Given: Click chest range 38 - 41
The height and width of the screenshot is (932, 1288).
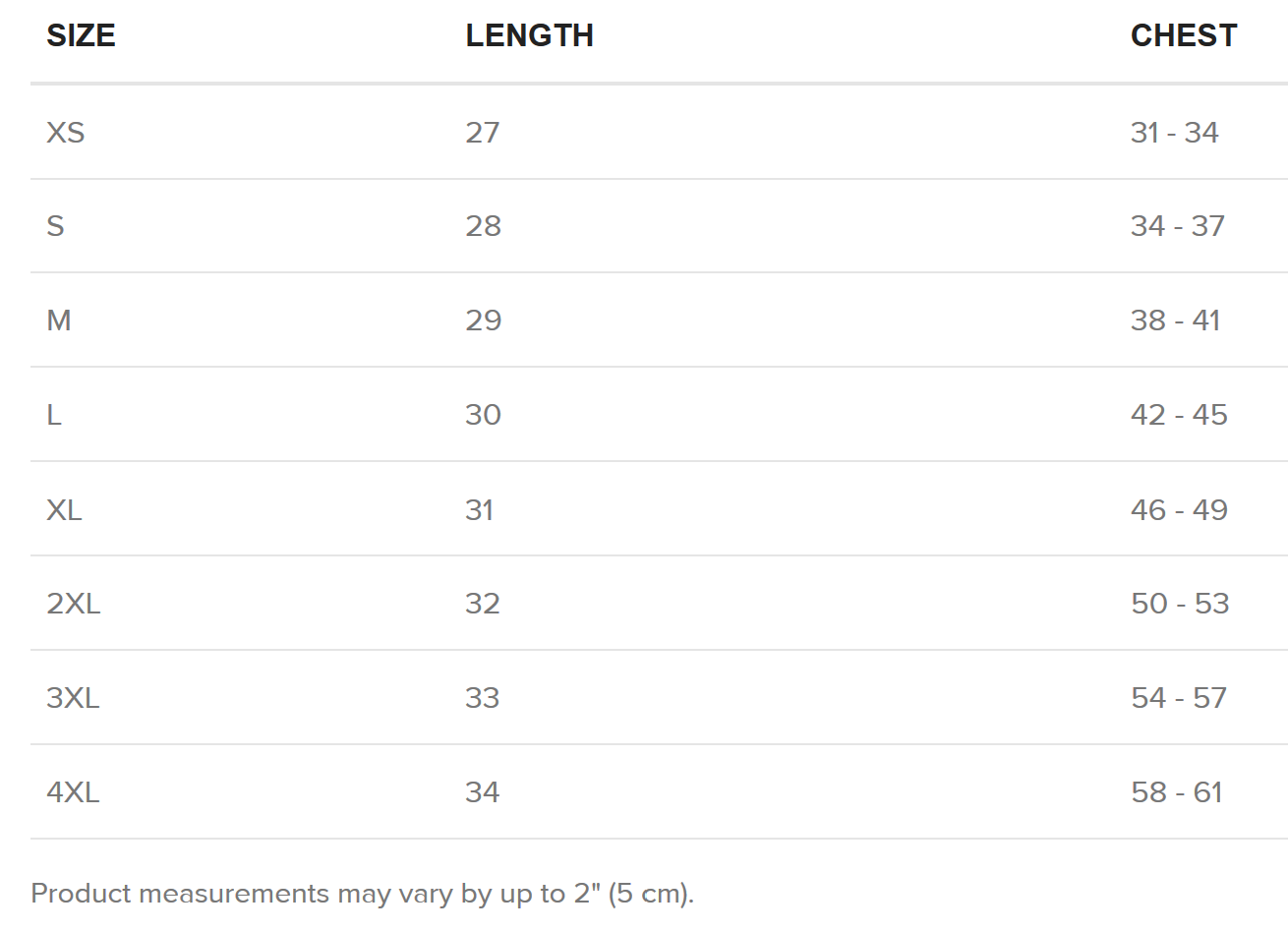Looking at the screenshot, I should 1176,320.
